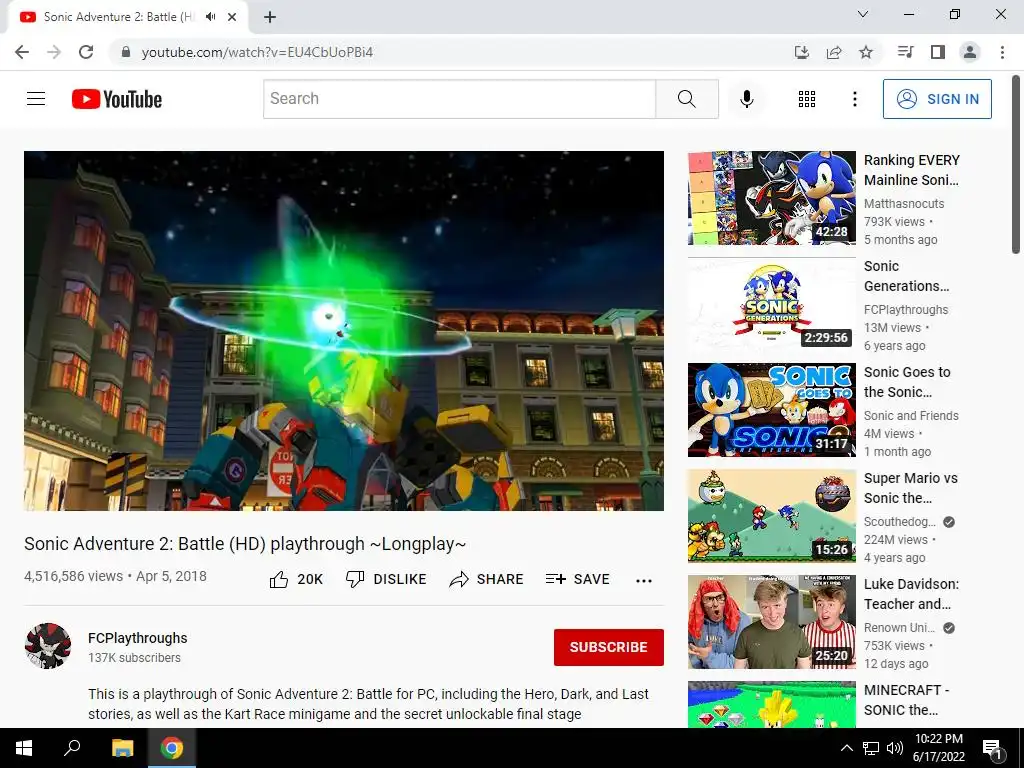This screenshot has height=768, width=1024.
Task: Click the Matthasnocuts channel name
Action: (x=904, y=204)
